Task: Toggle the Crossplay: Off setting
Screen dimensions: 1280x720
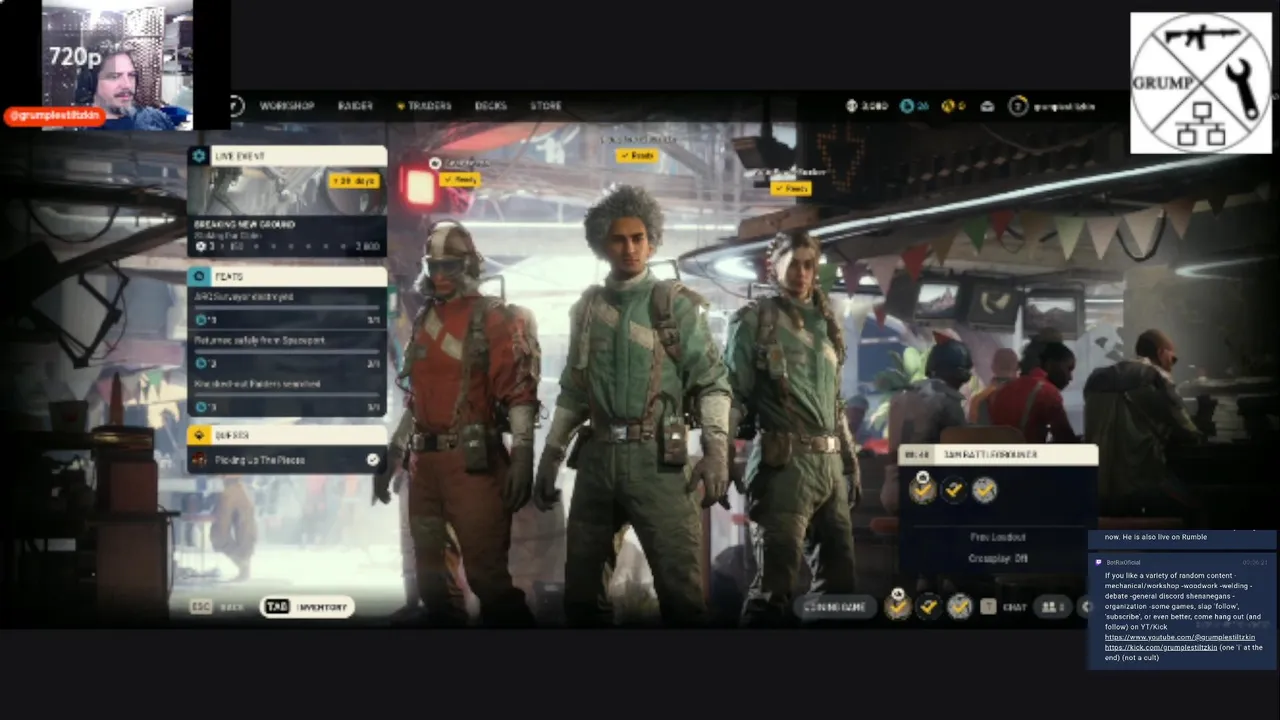Action: click(x=997, y=559)
